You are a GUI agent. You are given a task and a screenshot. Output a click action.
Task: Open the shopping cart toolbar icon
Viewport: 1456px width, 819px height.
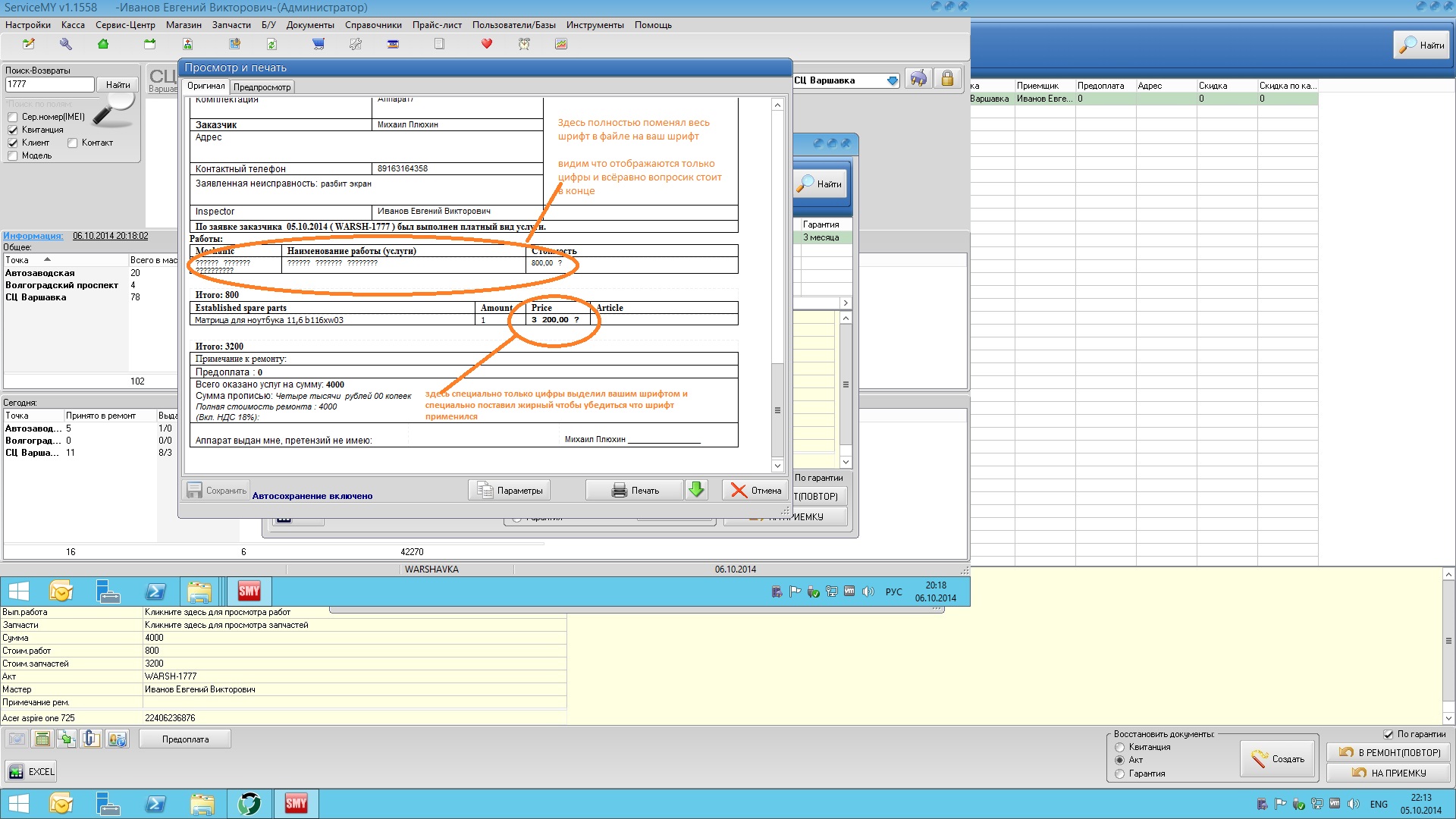tap(318, 44)
